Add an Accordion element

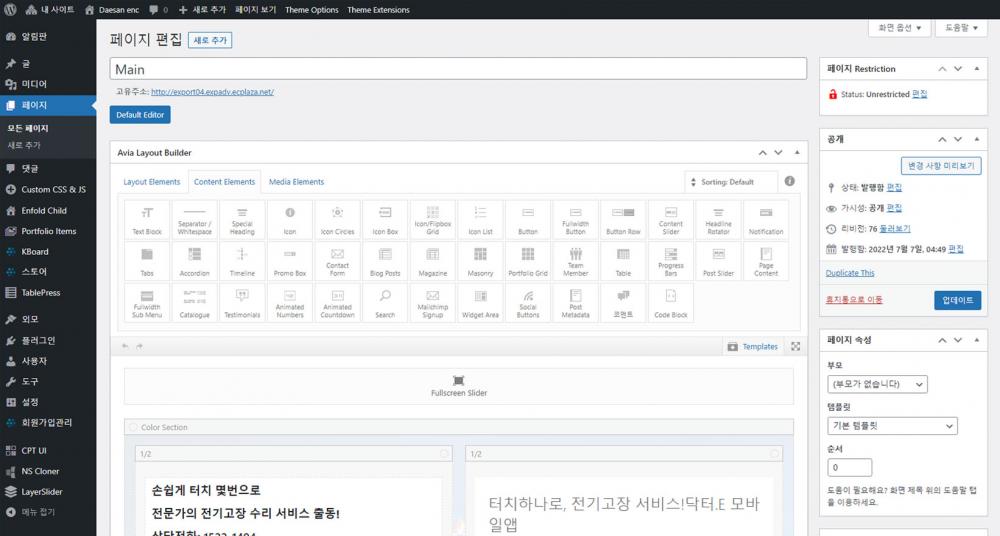pos(195,262)
